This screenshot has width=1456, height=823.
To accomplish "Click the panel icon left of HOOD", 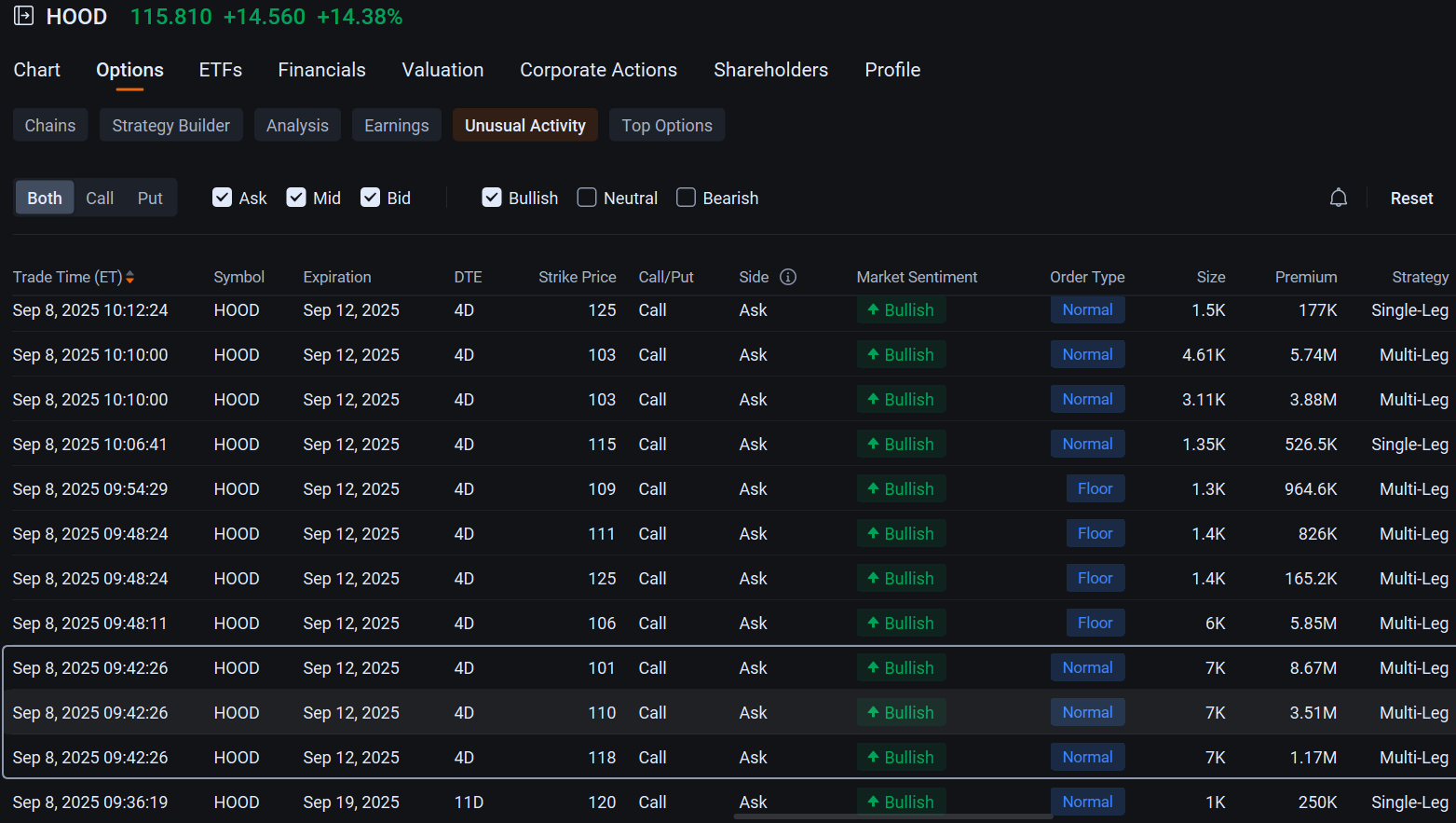I will (x=23, y=16).
